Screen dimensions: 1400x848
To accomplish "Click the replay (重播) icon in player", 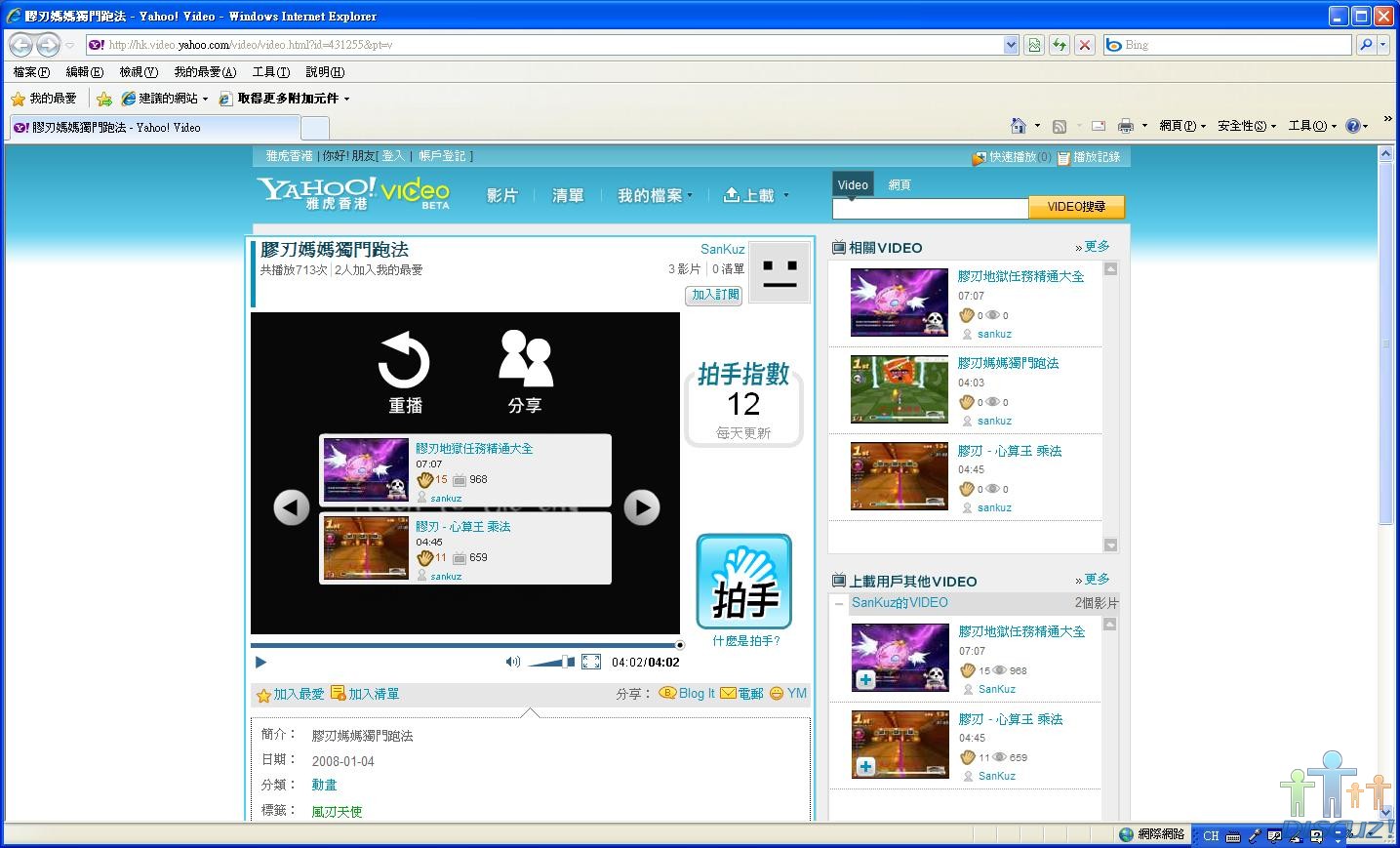I will 404,361.
